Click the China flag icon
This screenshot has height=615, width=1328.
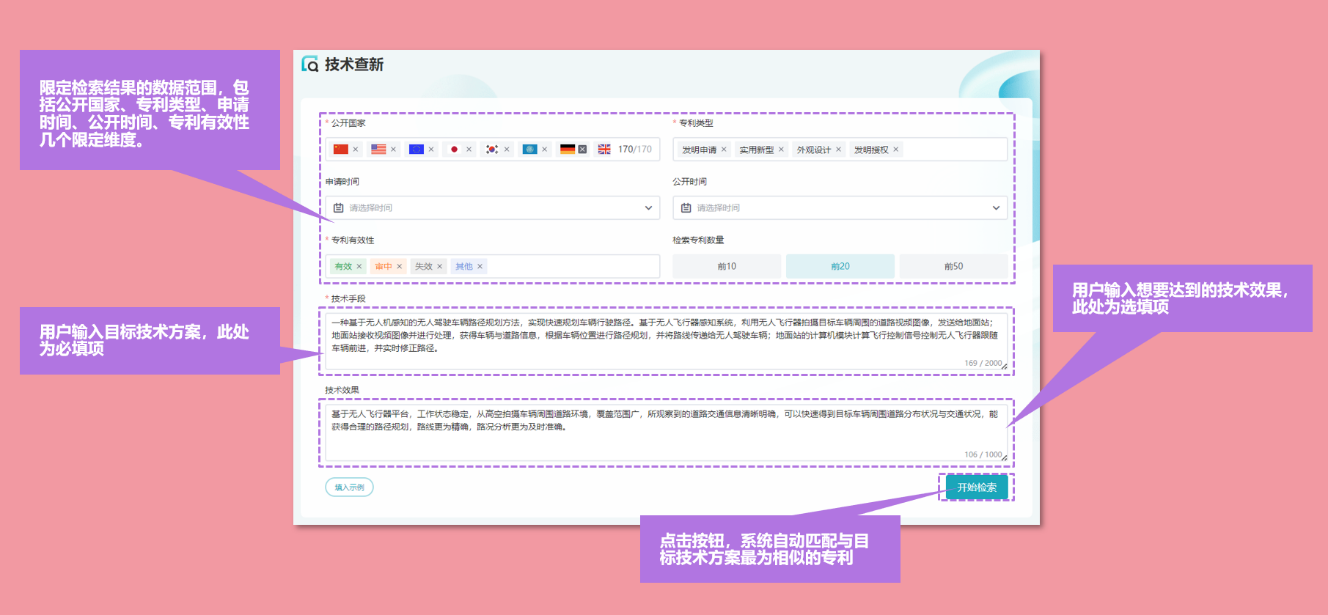point(340,149)
